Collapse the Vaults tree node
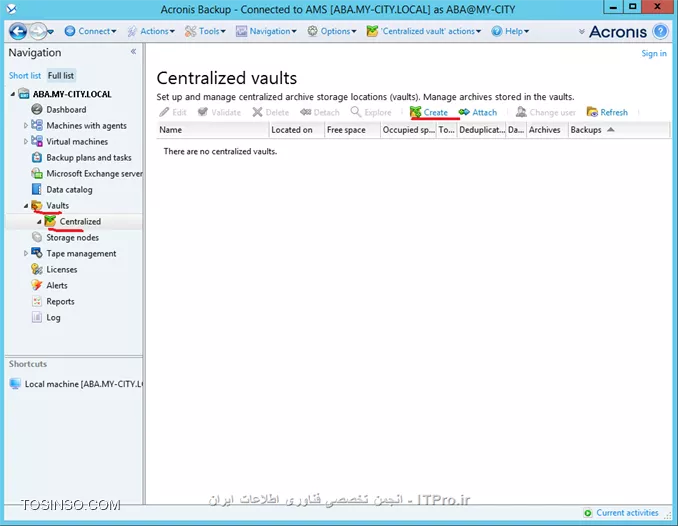The image size is (678, 526). 26,205
